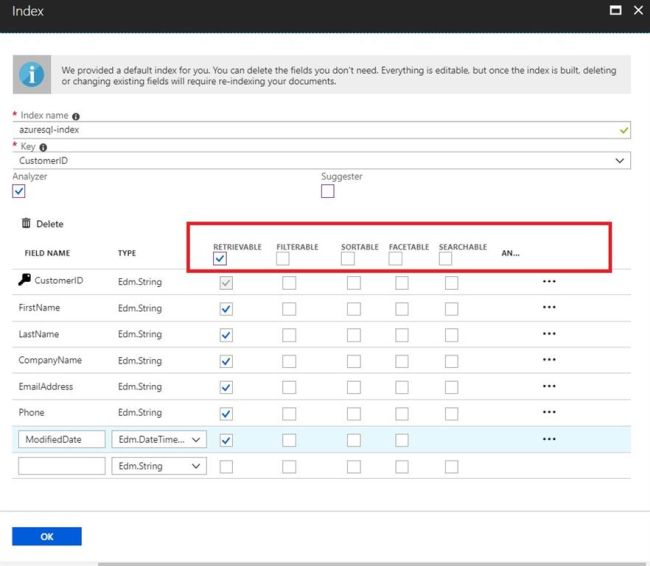Click the Index name text field
Viewport: 650px width, 566px height.
pos(322,130)
